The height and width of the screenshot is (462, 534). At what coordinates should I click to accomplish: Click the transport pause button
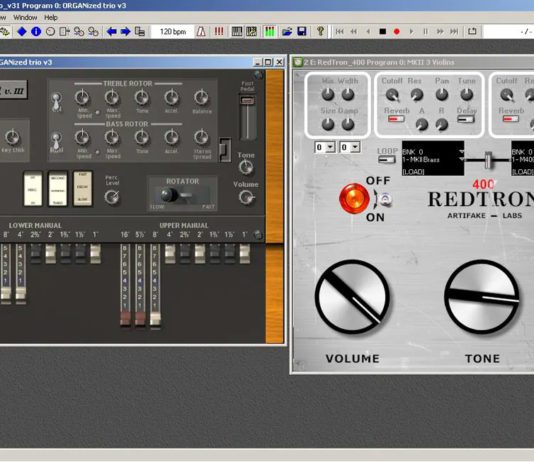(x=425, y=32)
